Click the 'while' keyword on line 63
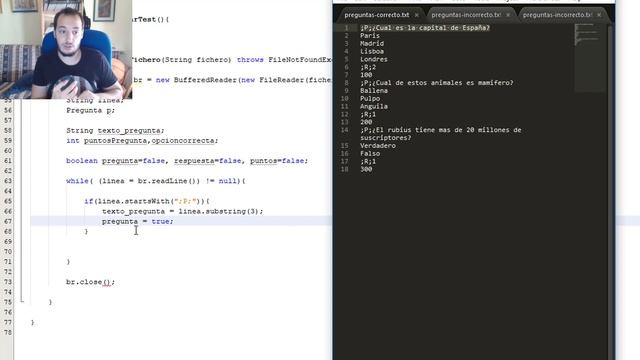 [77, 181]
